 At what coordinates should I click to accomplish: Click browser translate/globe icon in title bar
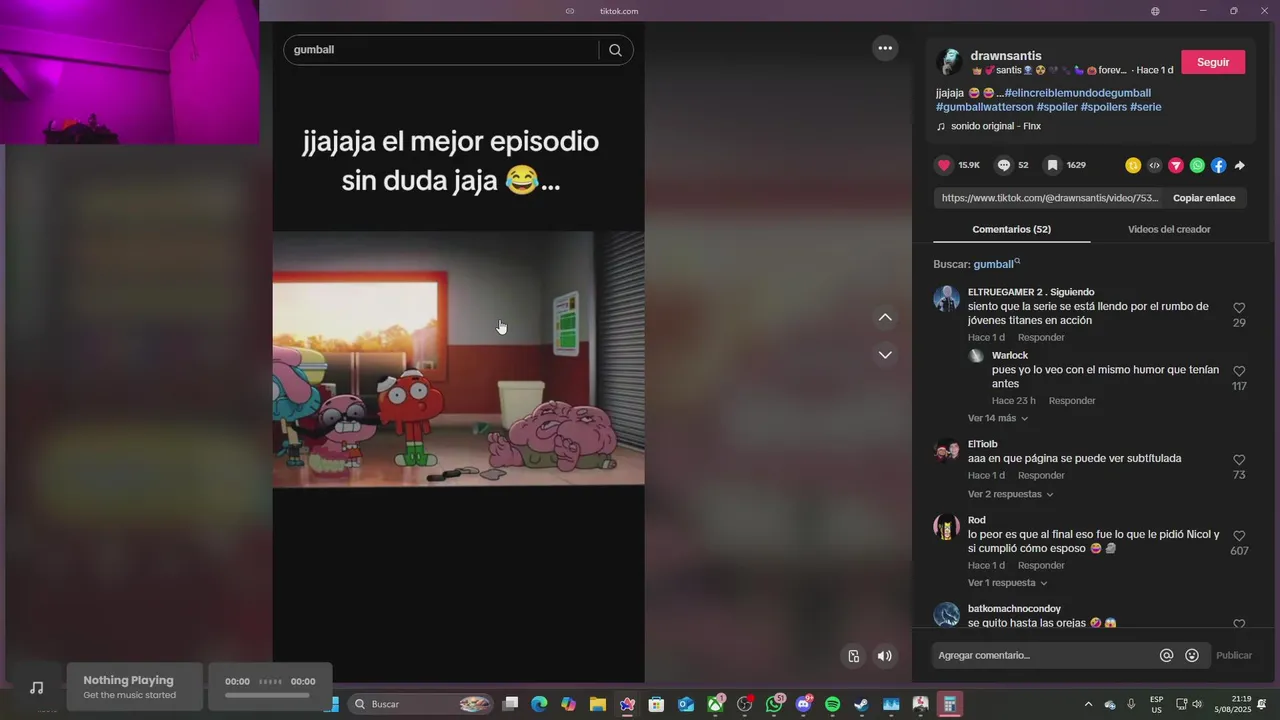pyautogui.click(x=1155, y=11)
